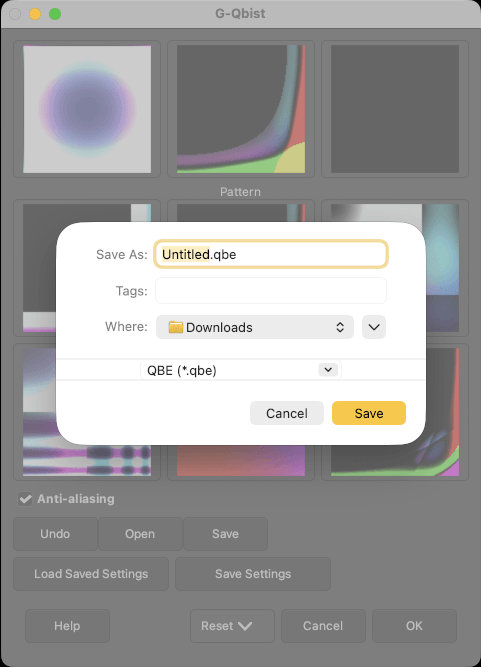Open the Where location dropdown
This screenshot has width=481, height=667.
click(x=255, y=327)
